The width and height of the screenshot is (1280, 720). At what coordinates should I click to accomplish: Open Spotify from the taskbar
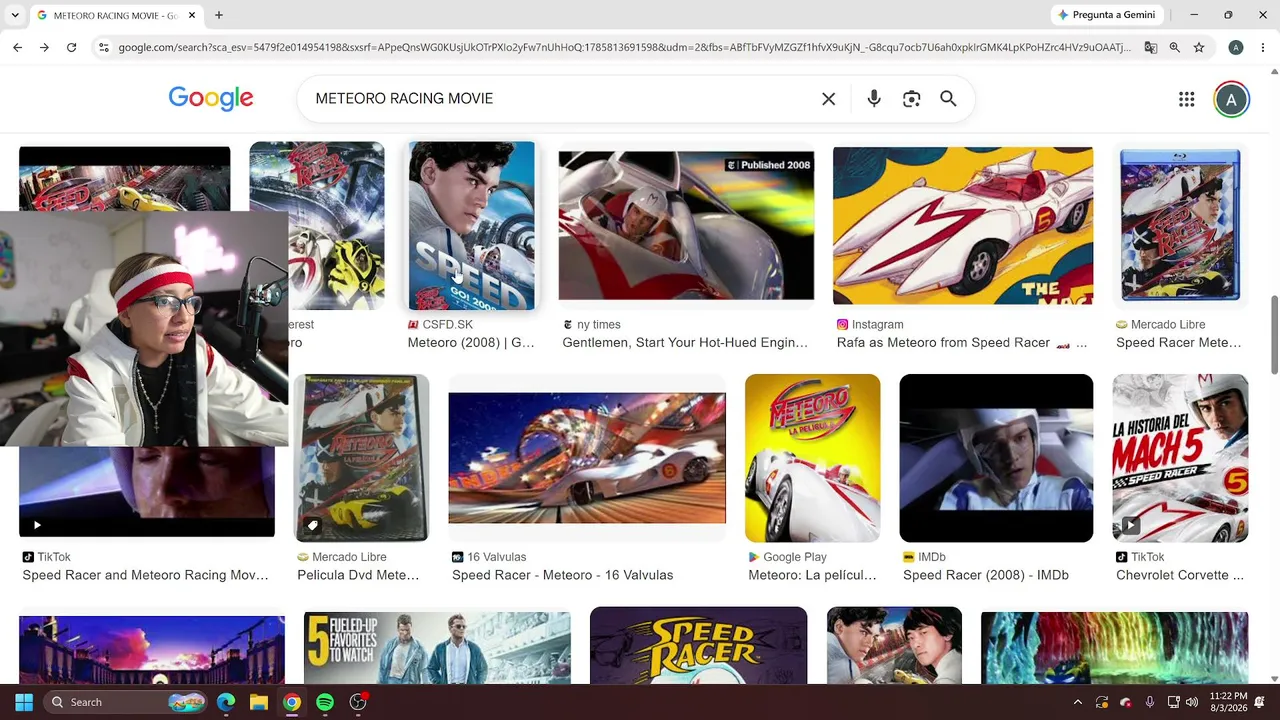[x=325, y=702]
